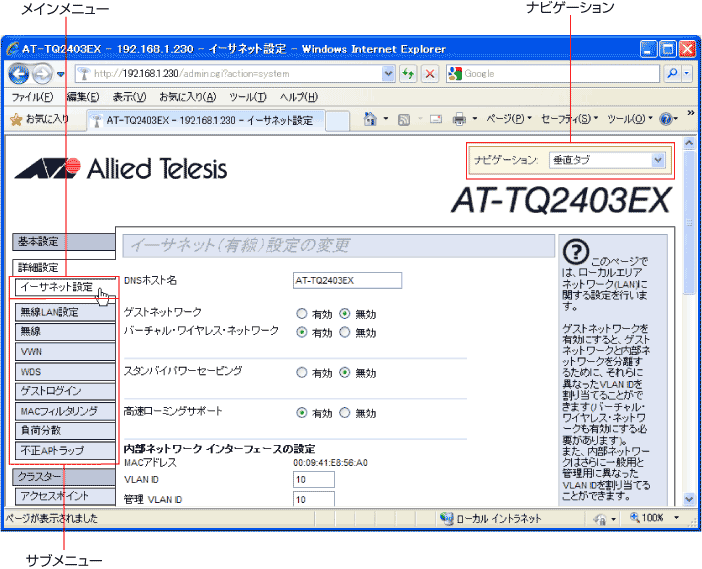This screenshot has height=569, width=702.
Task: Select 無効 for スタンバイパワーセービング
Action: [344, 372]
